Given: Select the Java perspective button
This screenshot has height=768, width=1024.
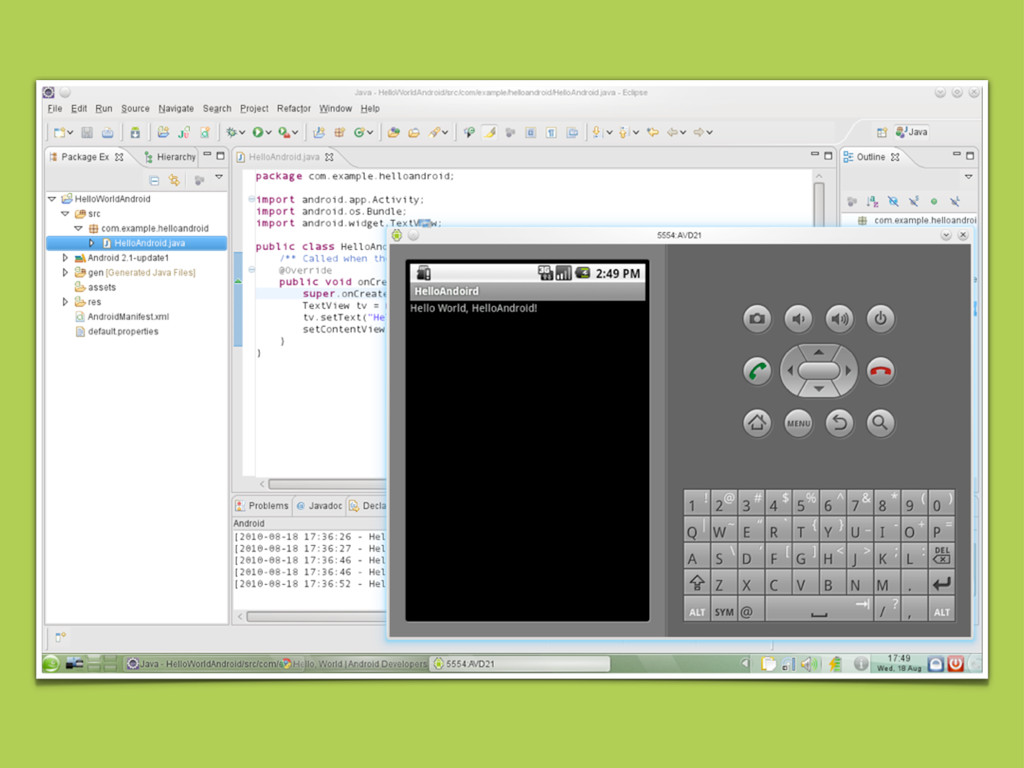Looking at the screenshot, I should point(912,132).
